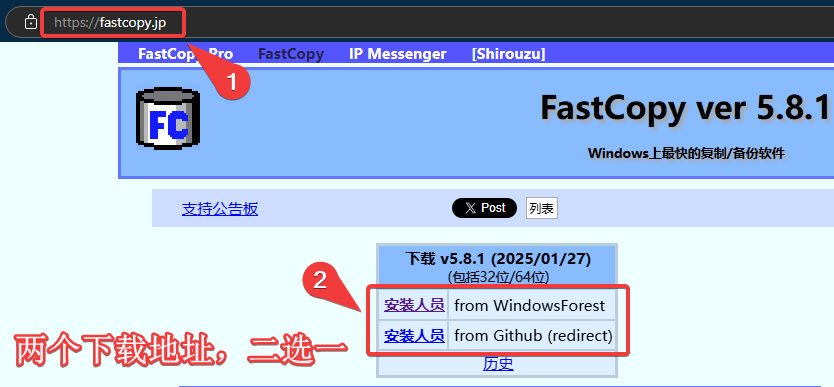Go to the IP Messenger page
This screenshot has height=387, width=834.
(x=397, y=54)
